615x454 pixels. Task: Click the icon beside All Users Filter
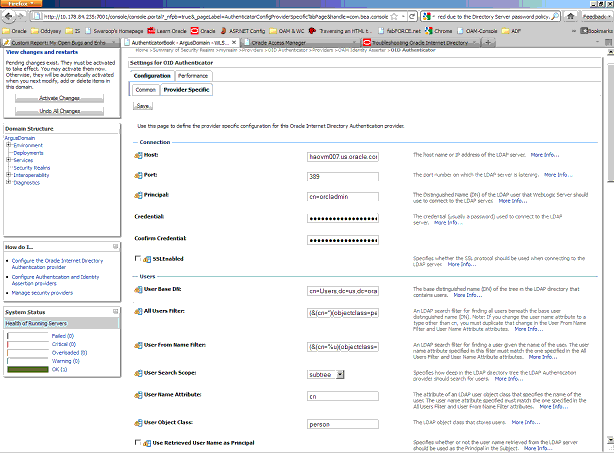pyautogui.click(x=138, y=311)
